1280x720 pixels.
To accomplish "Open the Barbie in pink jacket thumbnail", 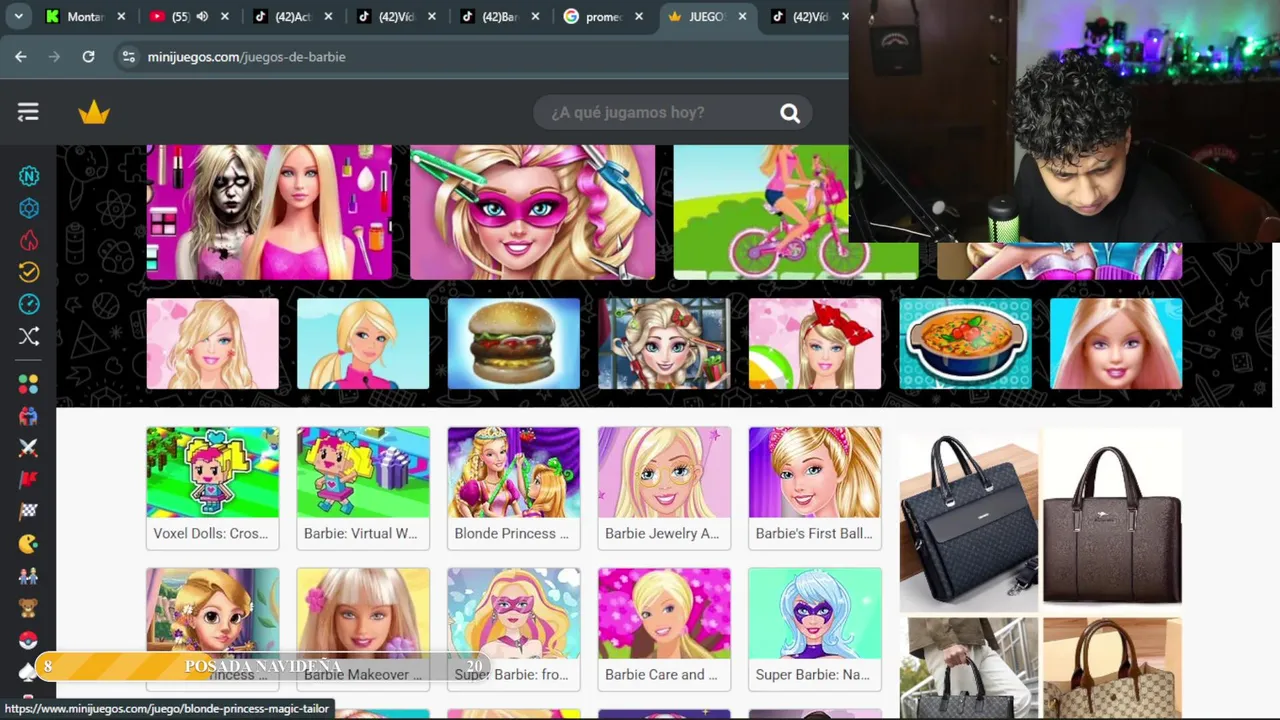I will (363, 343).
